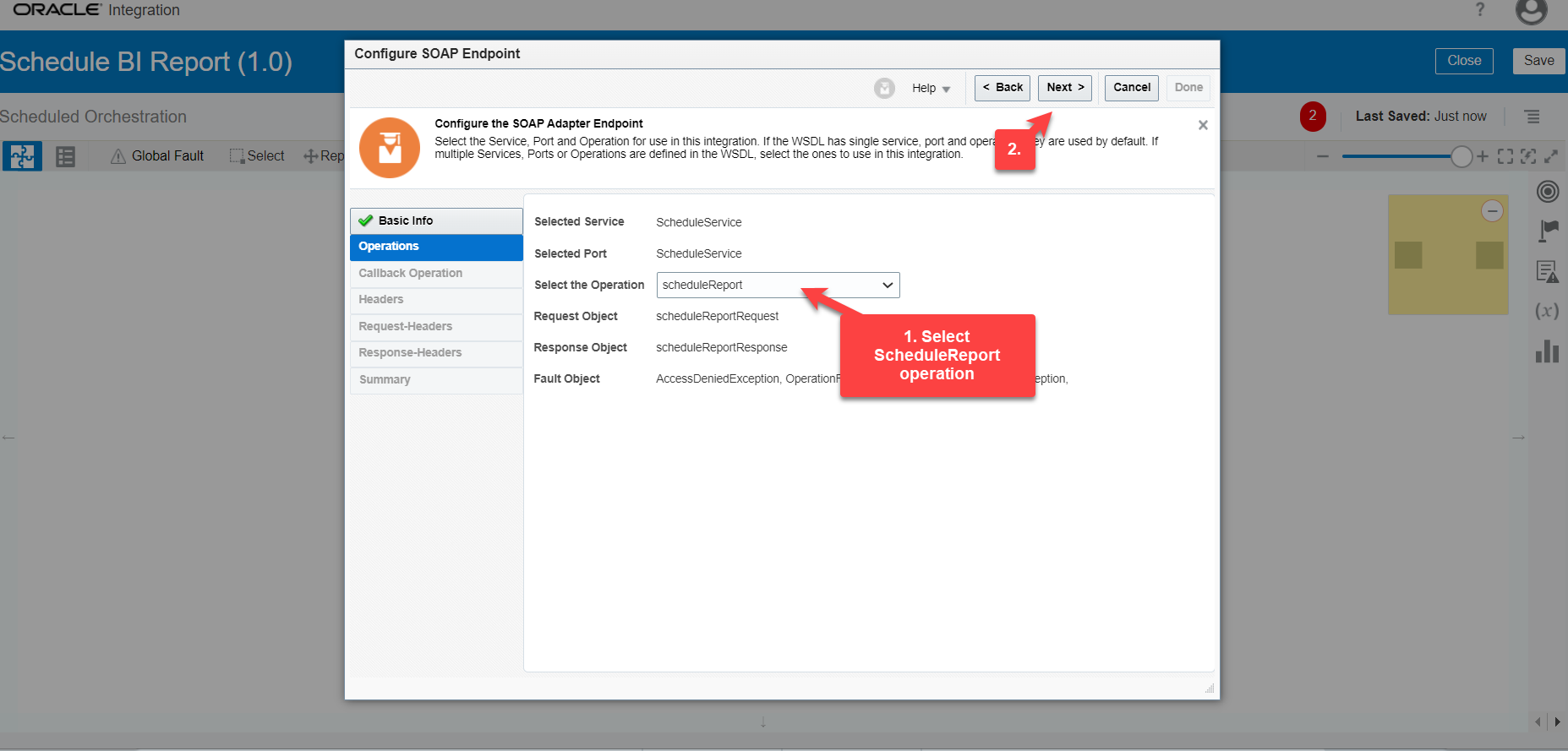Collapse the minimap using the minus button
The image size is (1568, 751).
1492,211
